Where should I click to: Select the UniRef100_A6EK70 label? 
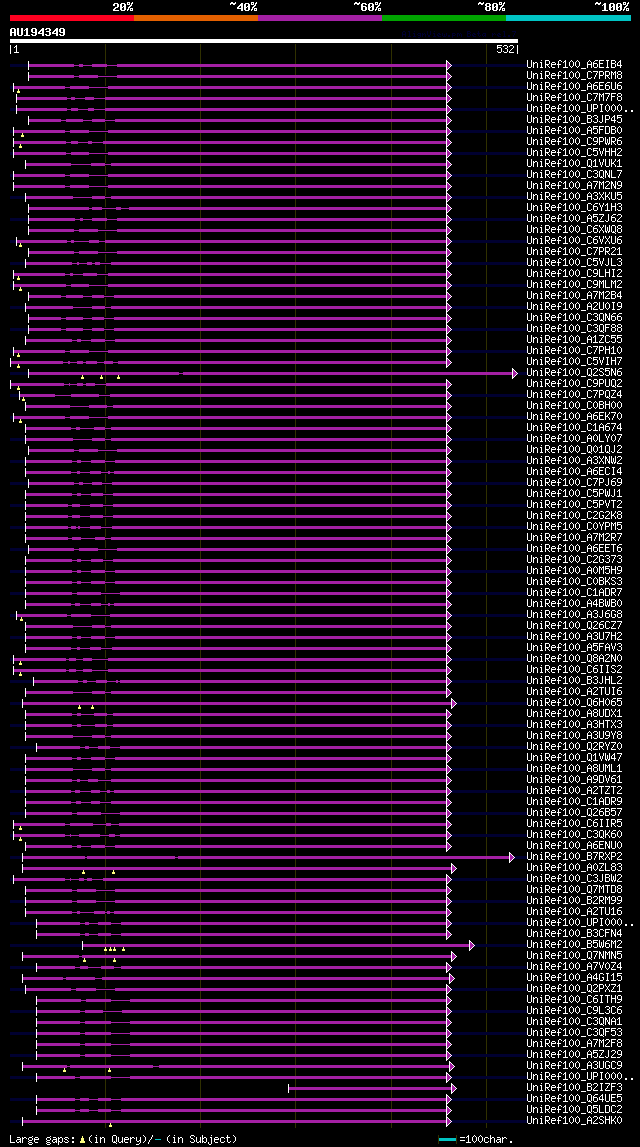coord(574,416)
